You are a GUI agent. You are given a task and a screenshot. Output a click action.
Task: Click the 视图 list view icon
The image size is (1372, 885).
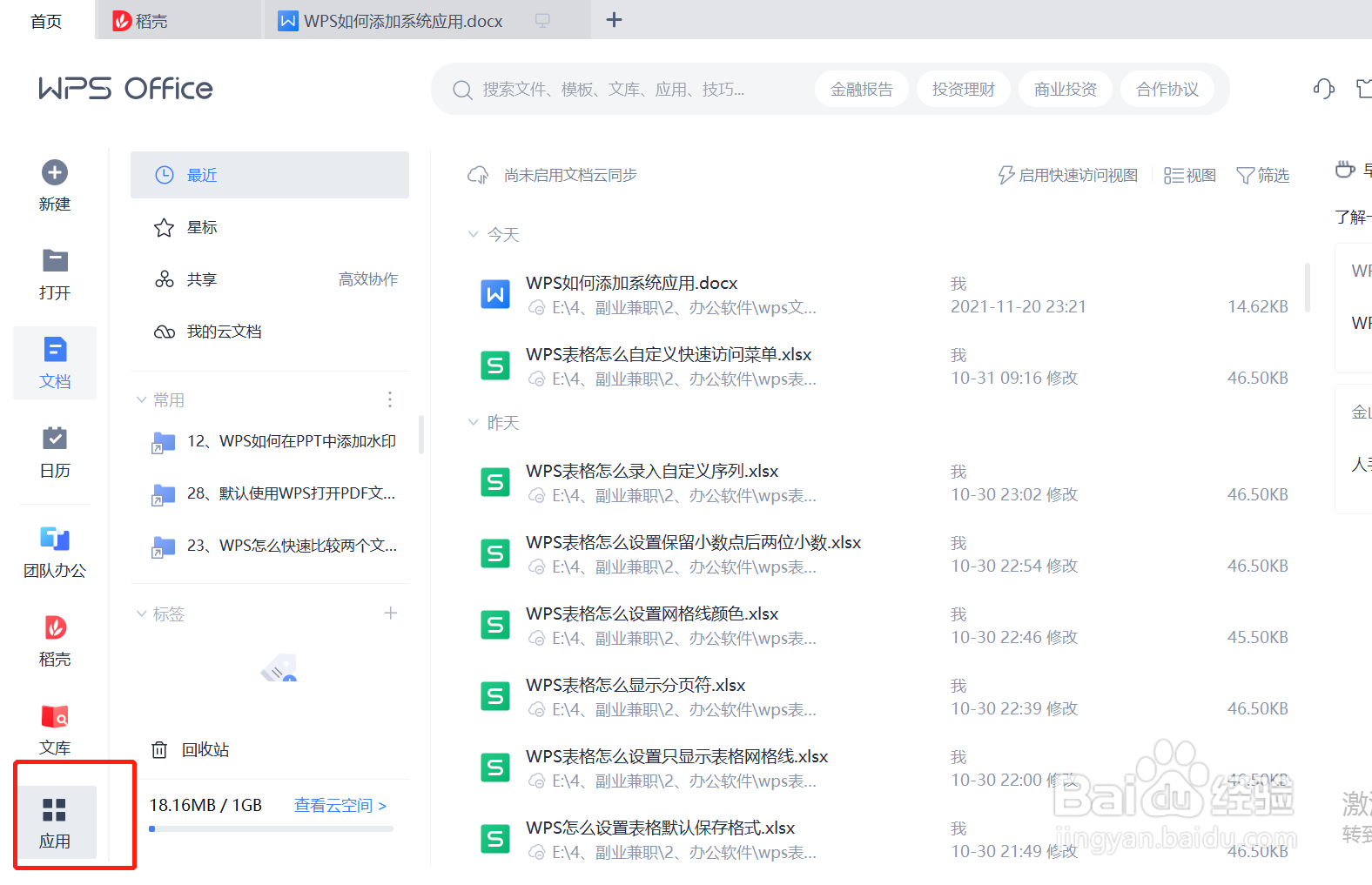point(1174,176)
